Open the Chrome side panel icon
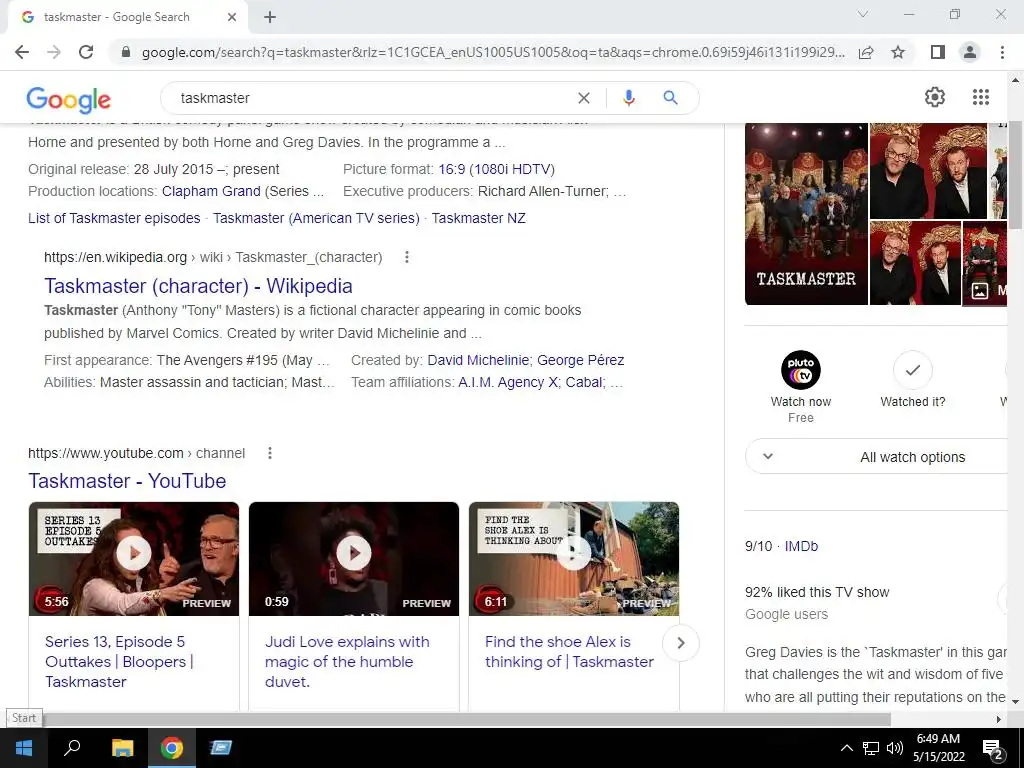1024x768 pixels. [938, 52]
